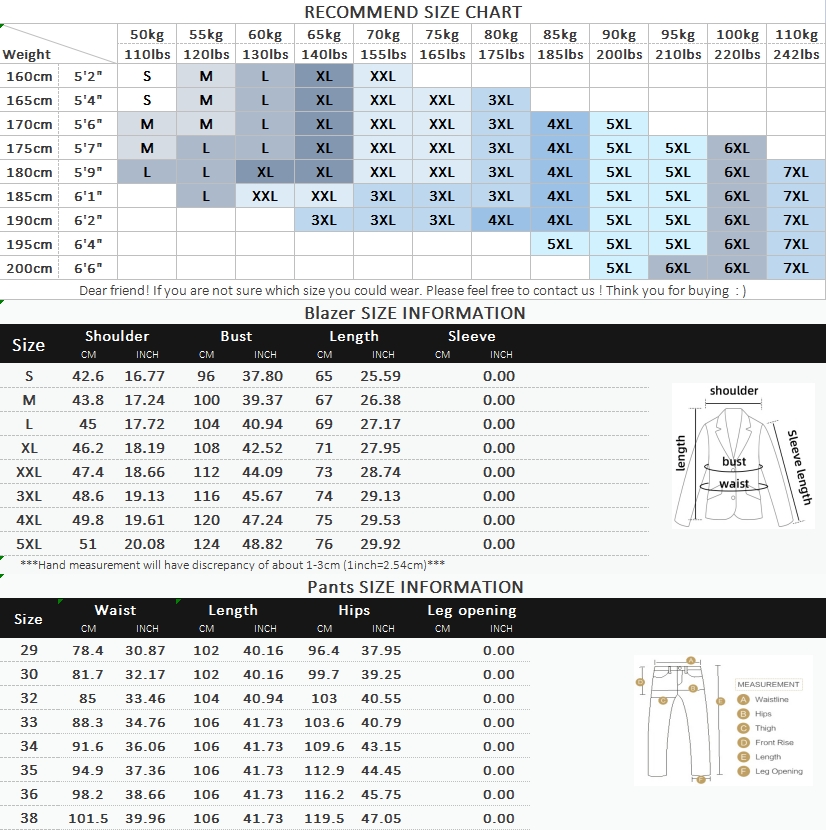This screenshot has height=830, width=826.
Task: Click the Blazer SIZE INFORMATION title
Action: point(415,313)
